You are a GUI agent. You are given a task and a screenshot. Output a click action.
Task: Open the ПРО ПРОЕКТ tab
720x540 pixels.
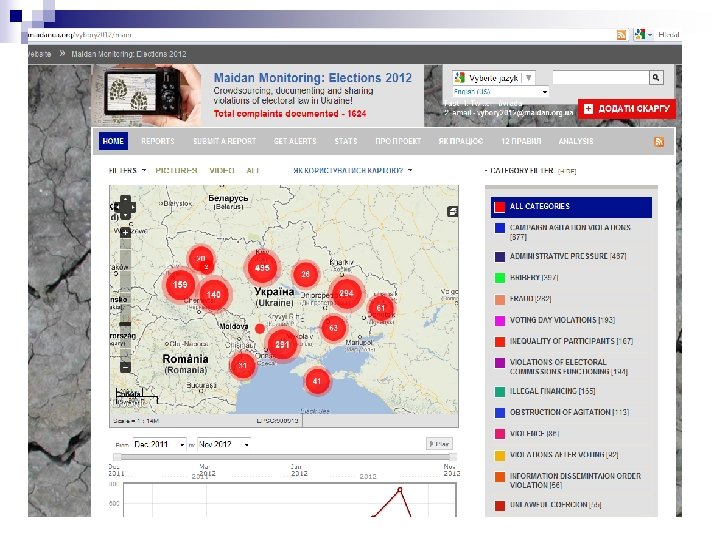coord(398,141)
